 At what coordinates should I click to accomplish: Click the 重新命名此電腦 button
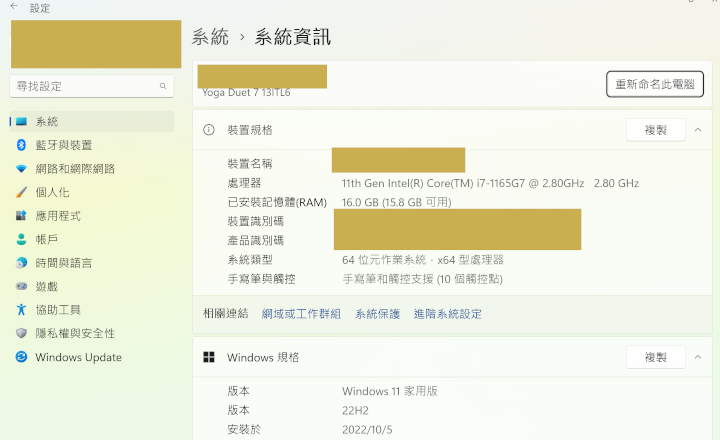[655, 84]
